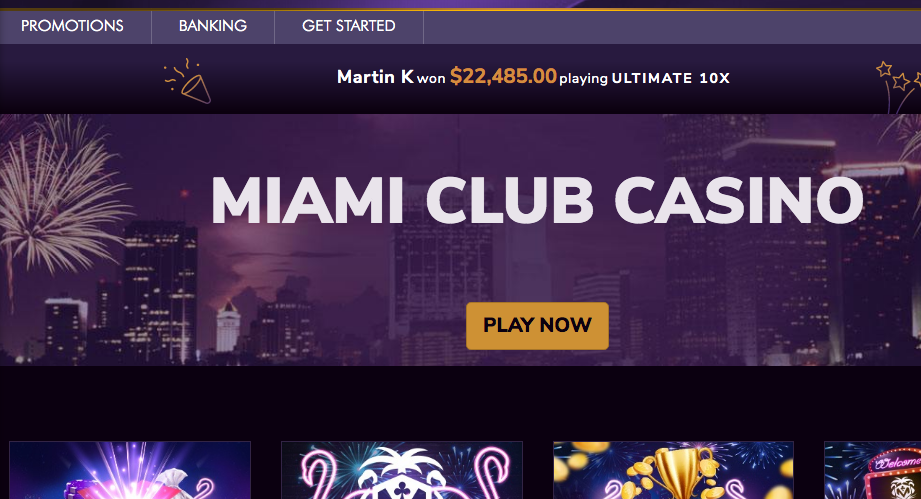Click the white palm tree crest icon
Screen dimensions: 921x499
(401, 473)
